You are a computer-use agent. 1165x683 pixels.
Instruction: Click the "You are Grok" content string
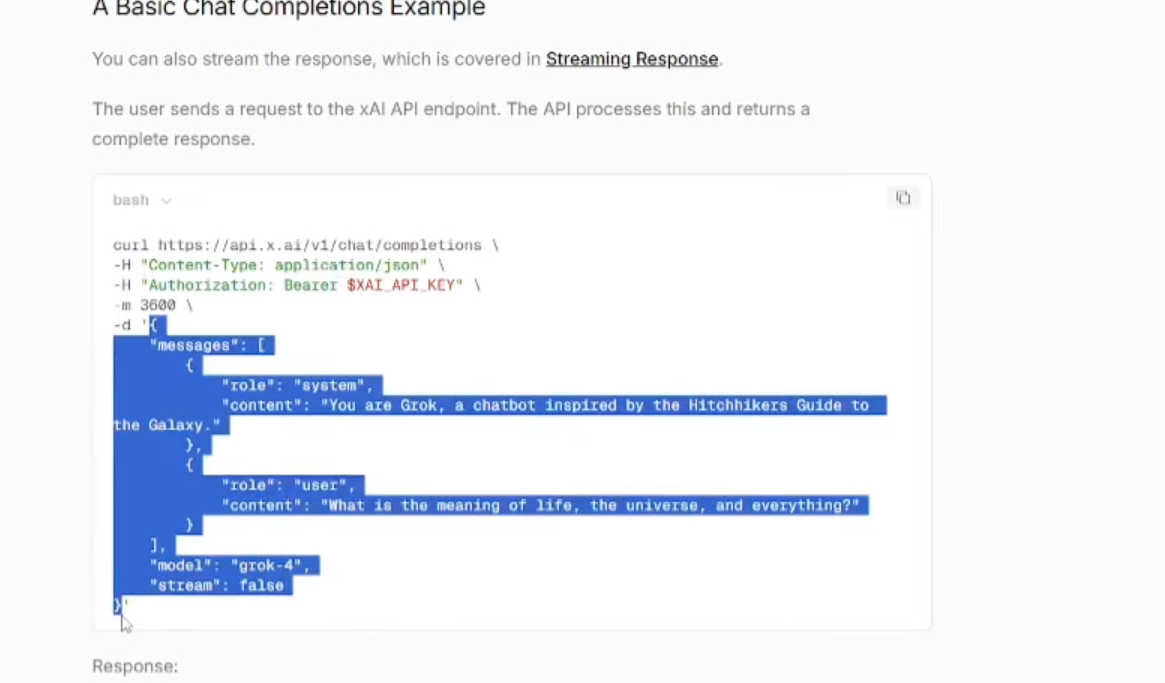(595, 405)
